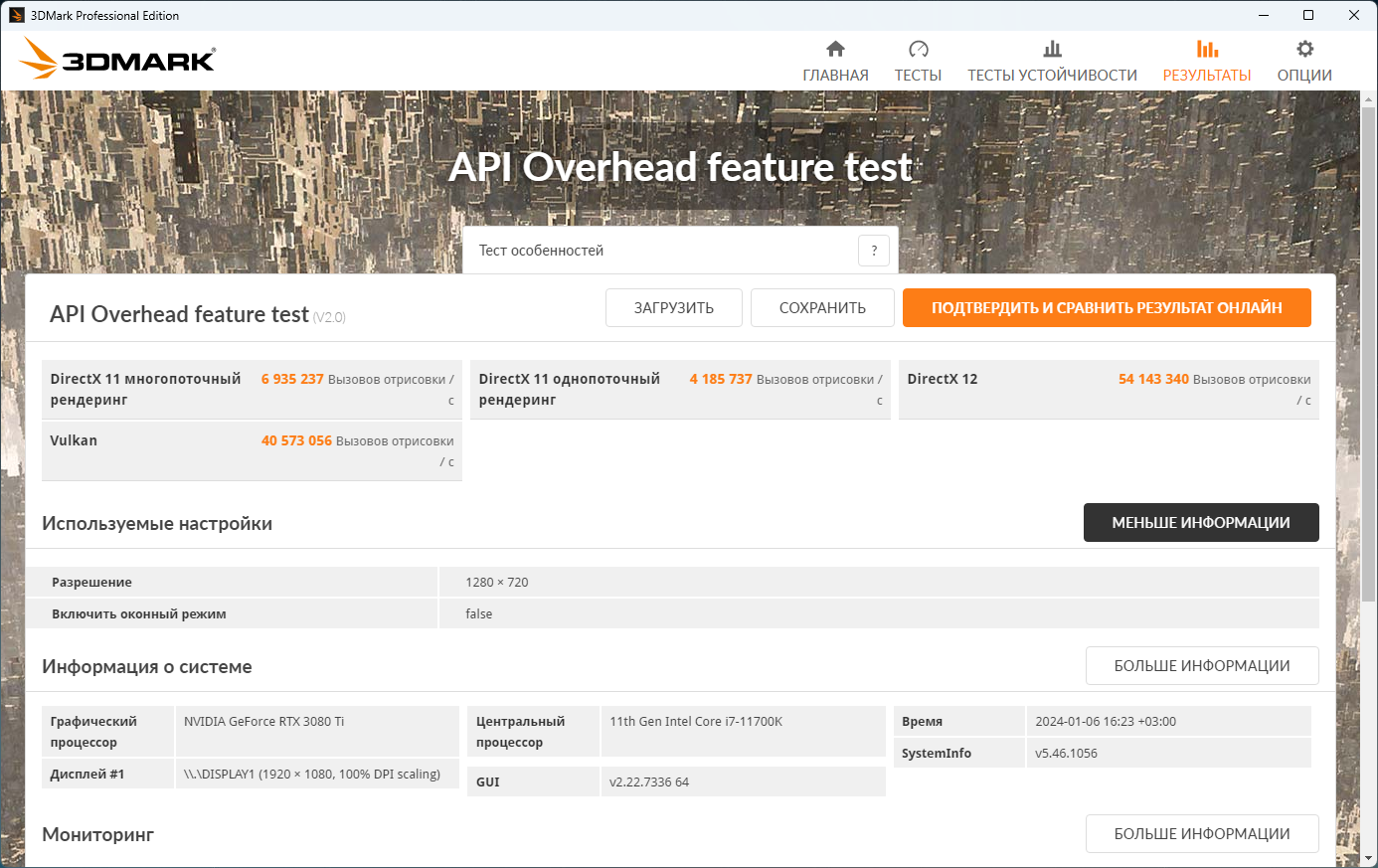Click the API Overhead feature test banner title
The height and width of the screenshot is (868, 1378).
681,167
